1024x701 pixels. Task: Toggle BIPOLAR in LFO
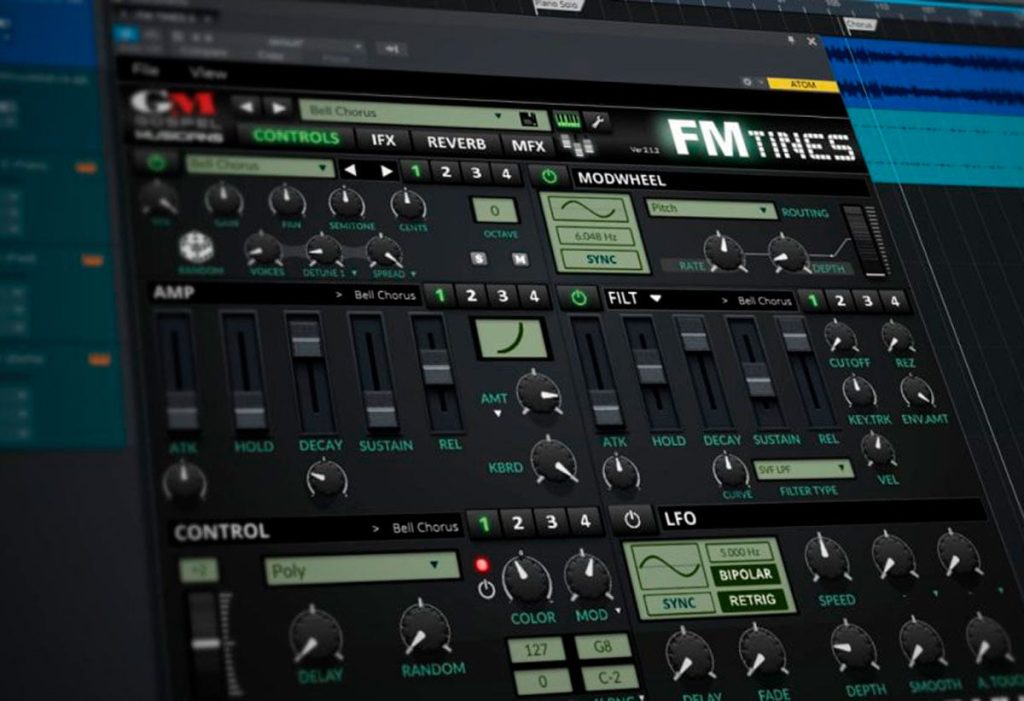pyautogui.click(x=744, y=575)
